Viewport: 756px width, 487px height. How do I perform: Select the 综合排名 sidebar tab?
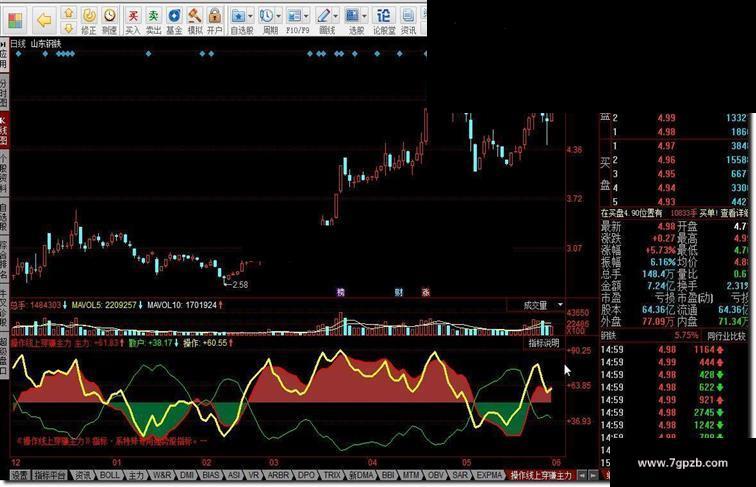tap(4, 261)
